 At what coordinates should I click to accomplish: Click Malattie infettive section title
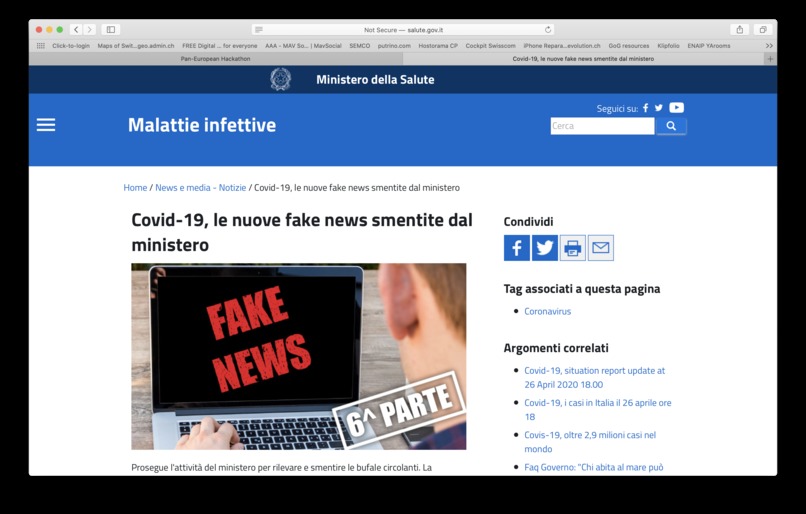(x=202, y=125)
